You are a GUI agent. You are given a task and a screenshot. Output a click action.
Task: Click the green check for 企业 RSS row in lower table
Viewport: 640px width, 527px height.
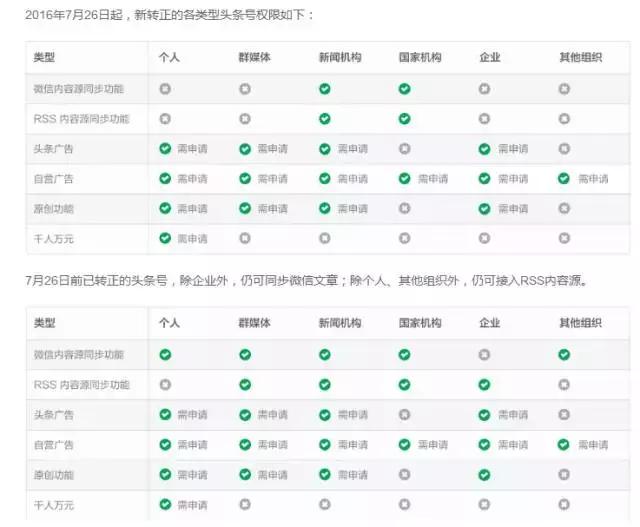tap(484, 385)
